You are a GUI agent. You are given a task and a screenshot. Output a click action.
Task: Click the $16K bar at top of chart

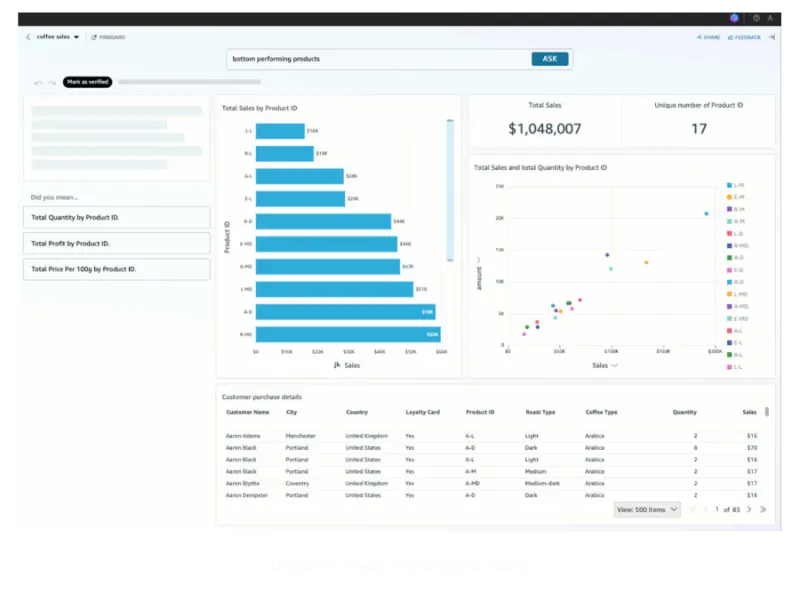click(x=280, y=131)
